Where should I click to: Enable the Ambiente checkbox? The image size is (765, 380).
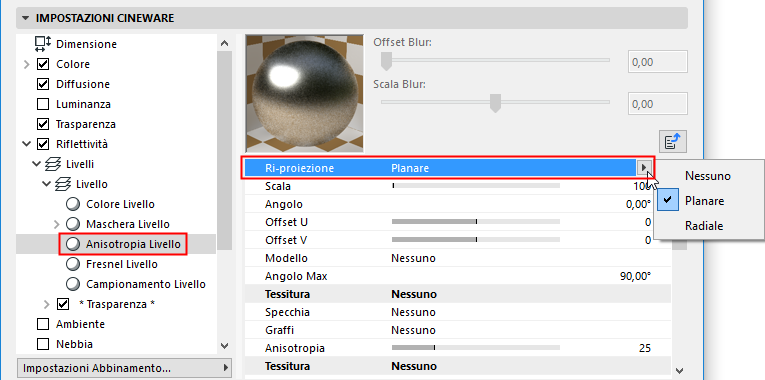[43, 324]
